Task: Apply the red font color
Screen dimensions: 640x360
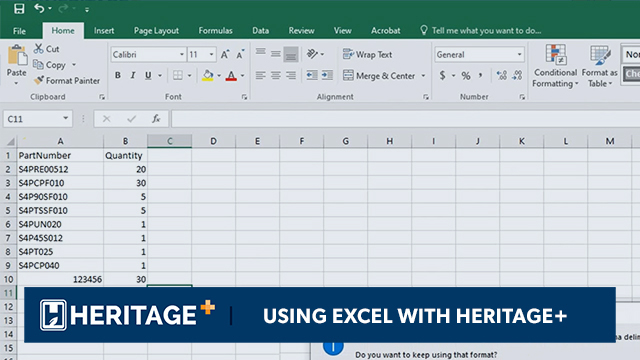Action: tap(231, 76)
